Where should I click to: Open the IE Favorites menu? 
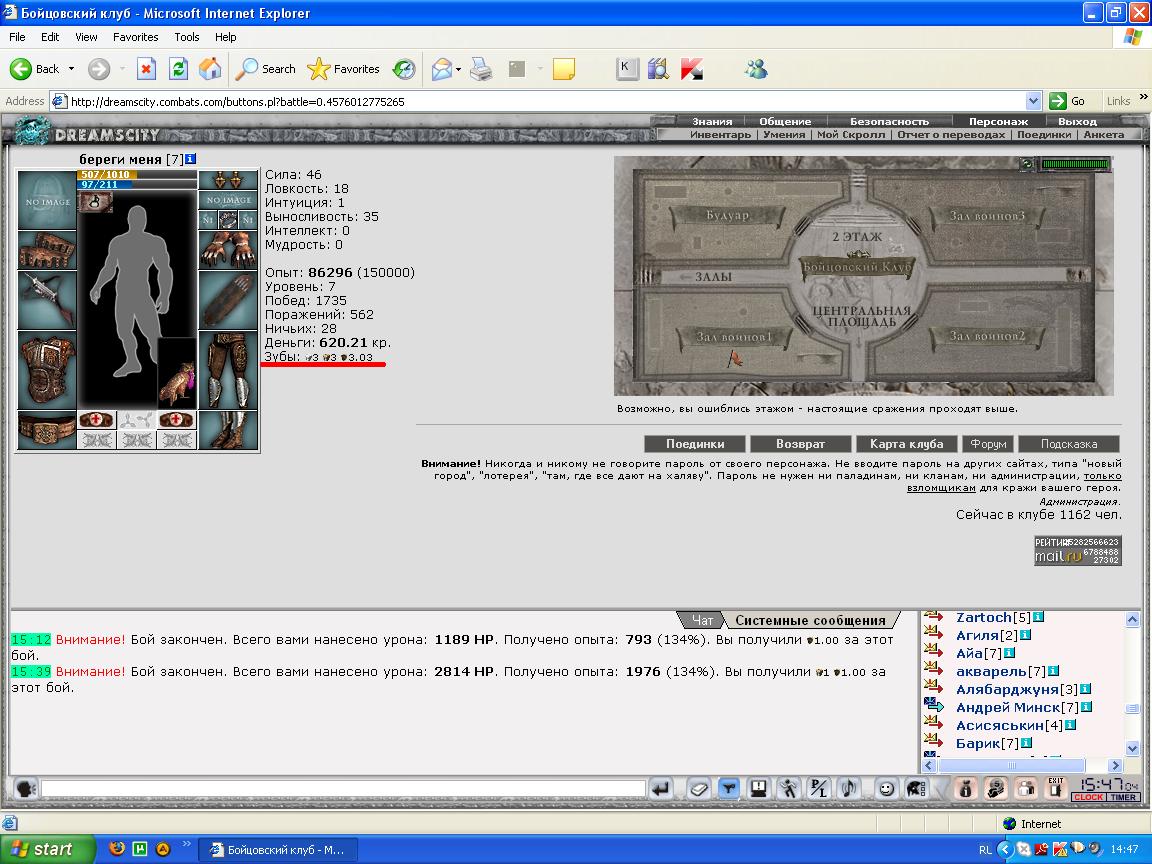click(135, 37)
